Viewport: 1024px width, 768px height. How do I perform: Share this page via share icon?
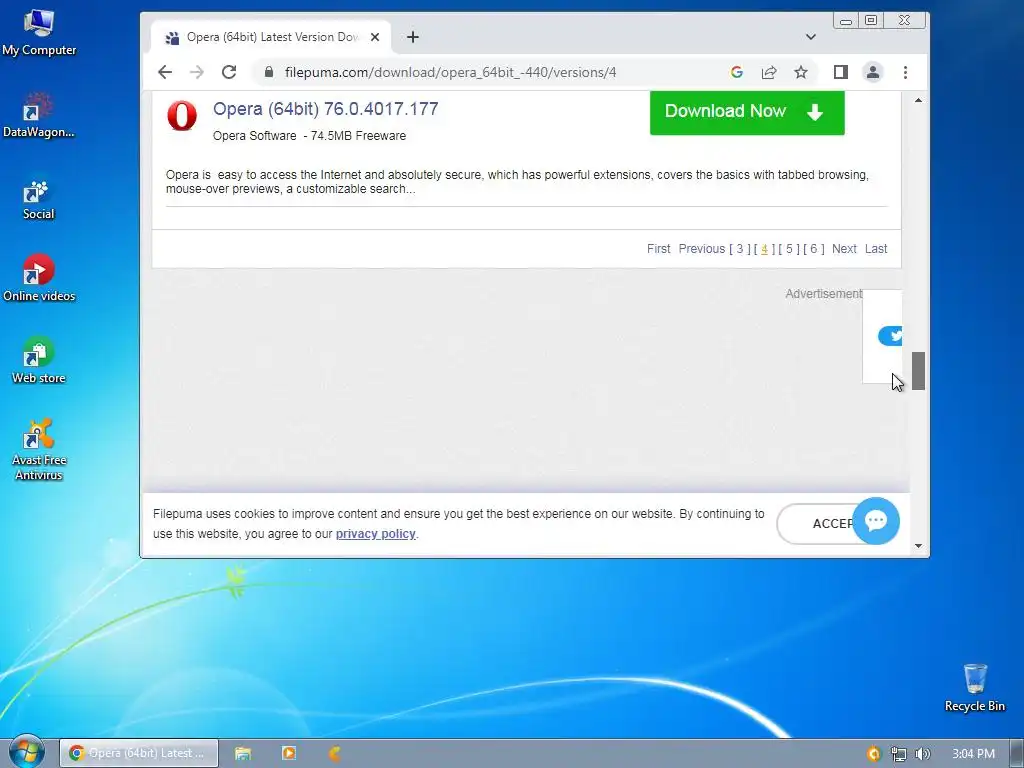point(769,72)
